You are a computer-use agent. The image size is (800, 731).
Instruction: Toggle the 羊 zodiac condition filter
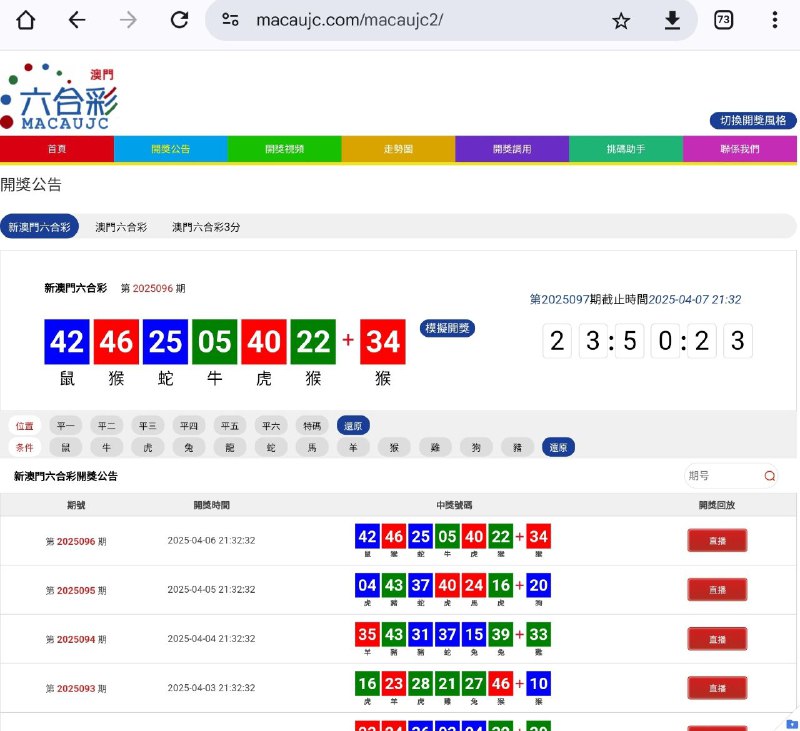point(353,447)
